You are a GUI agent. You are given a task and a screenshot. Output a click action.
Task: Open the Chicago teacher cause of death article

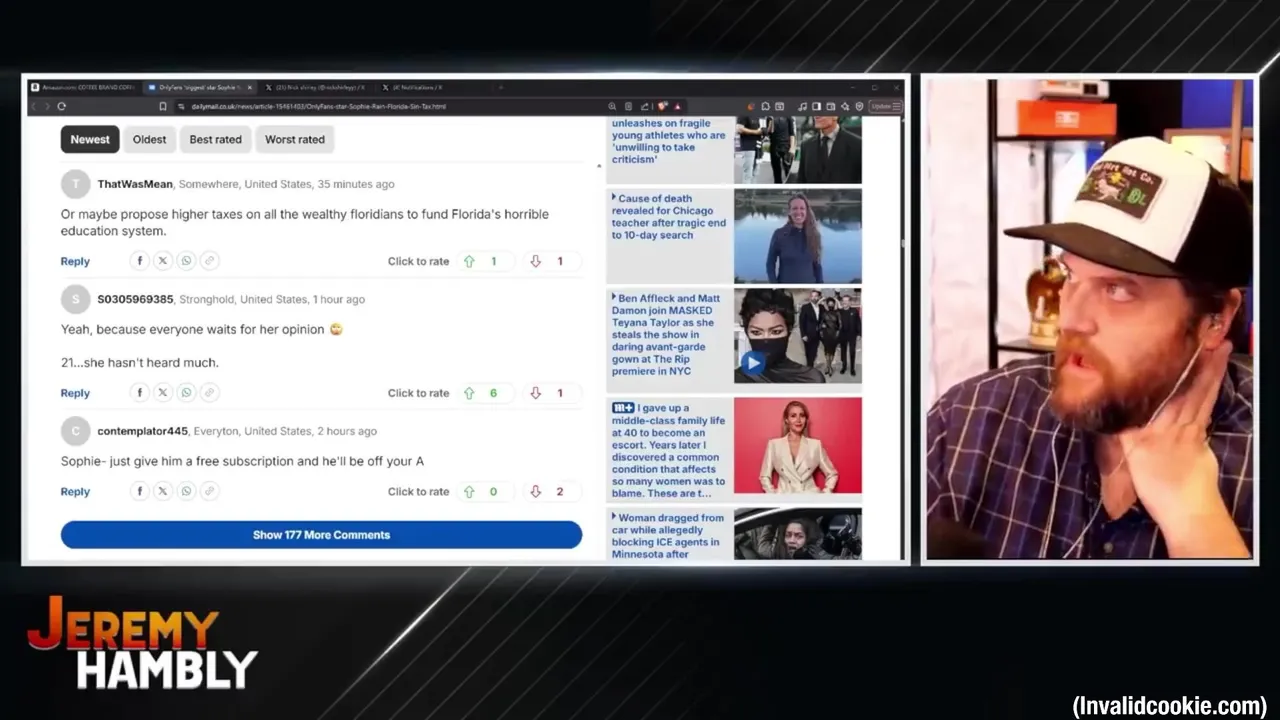click(x=669, y=217)
